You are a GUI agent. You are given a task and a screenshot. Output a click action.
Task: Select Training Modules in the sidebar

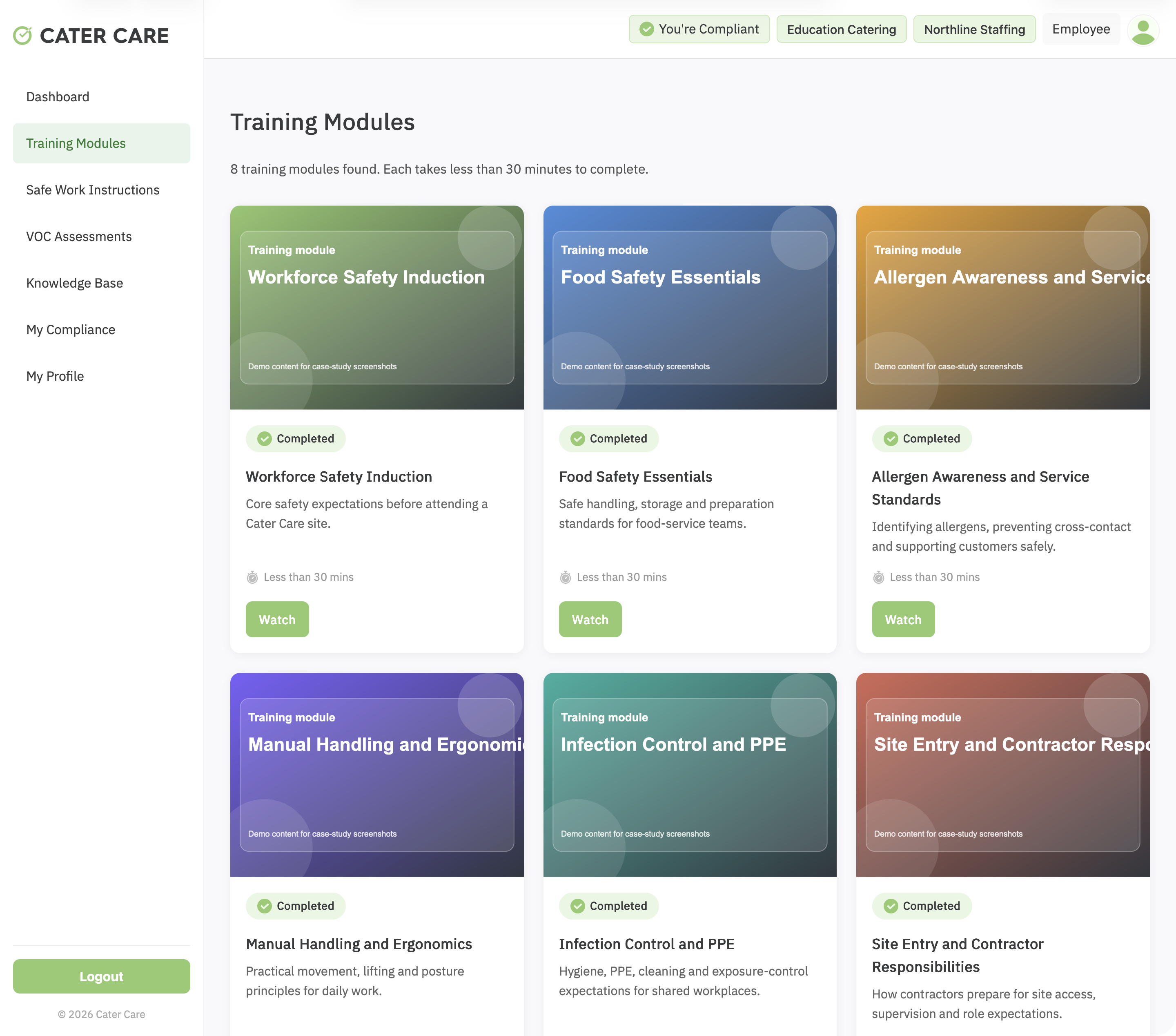coord(101,143)
